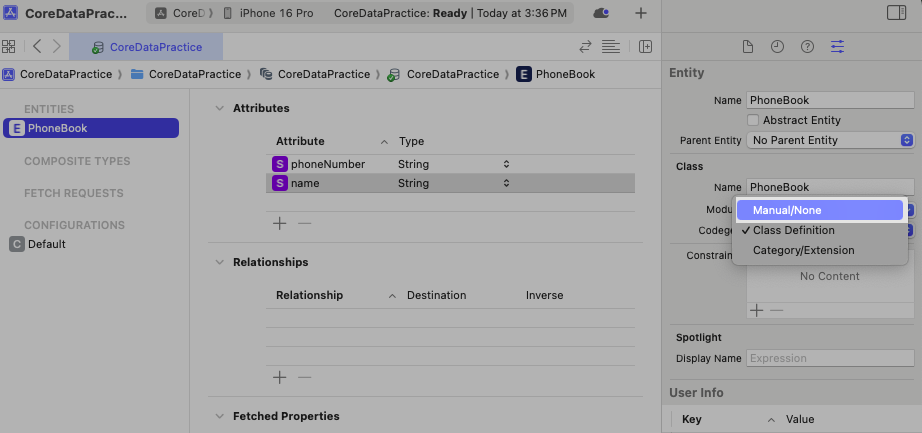Click the CoreDataPractice project breadcrumb
The image size is (922, 433).
point(58,74)
